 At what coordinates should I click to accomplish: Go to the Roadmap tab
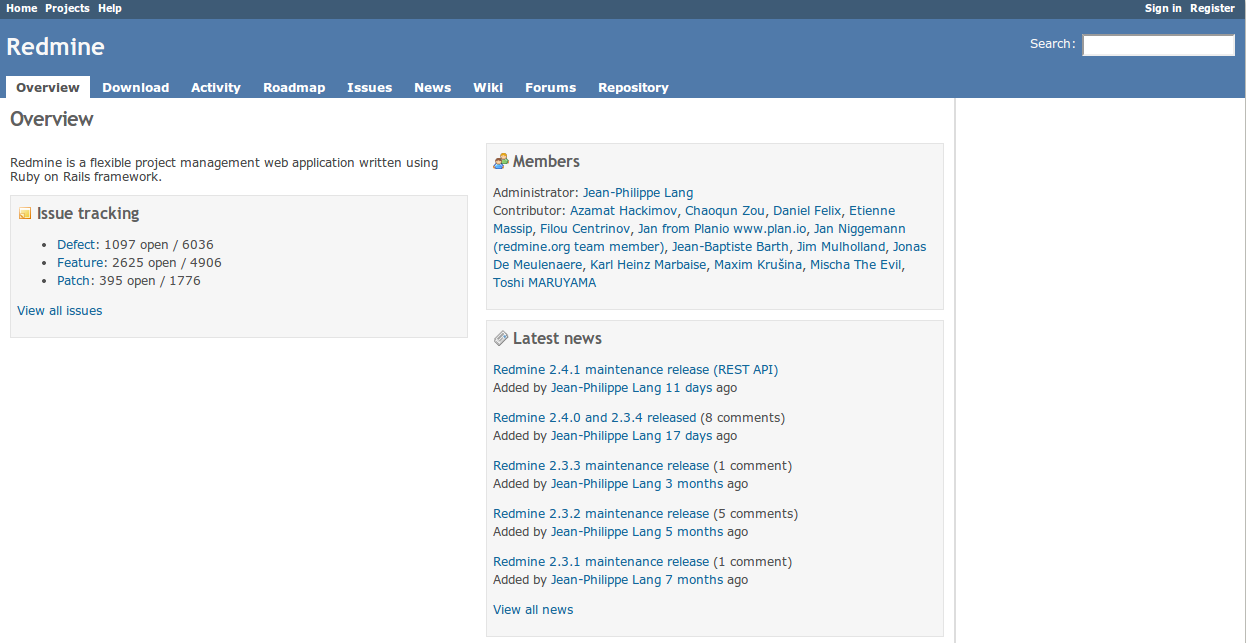(x=294, y=87)
